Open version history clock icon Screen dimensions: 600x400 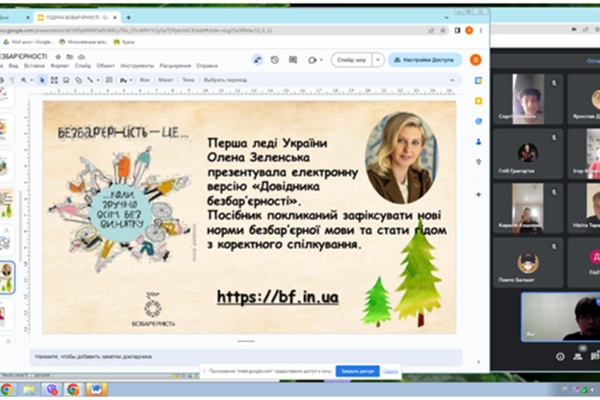[274, 60]
